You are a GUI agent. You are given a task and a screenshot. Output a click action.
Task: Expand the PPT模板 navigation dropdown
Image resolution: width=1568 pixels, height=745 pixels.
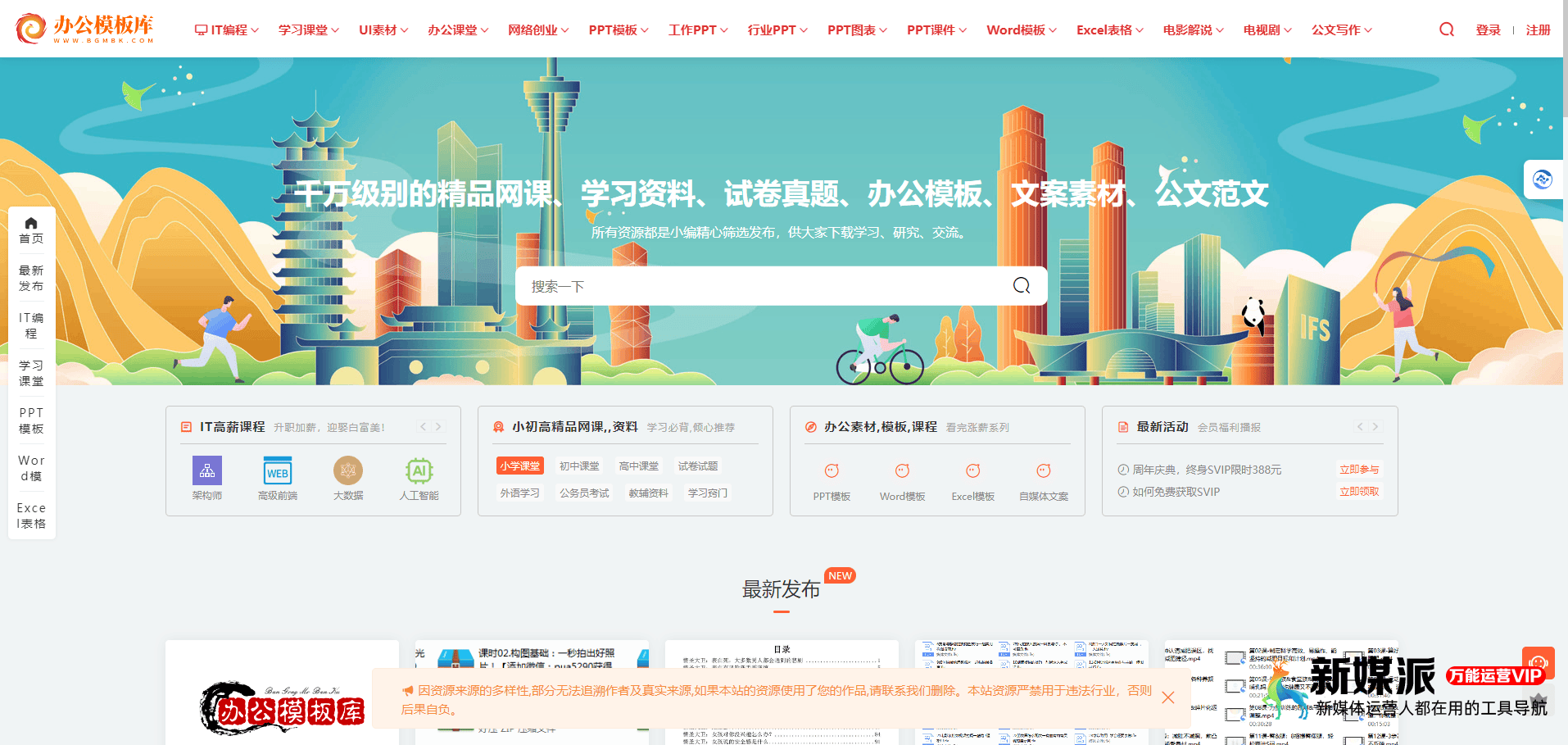tap(618, 29)
